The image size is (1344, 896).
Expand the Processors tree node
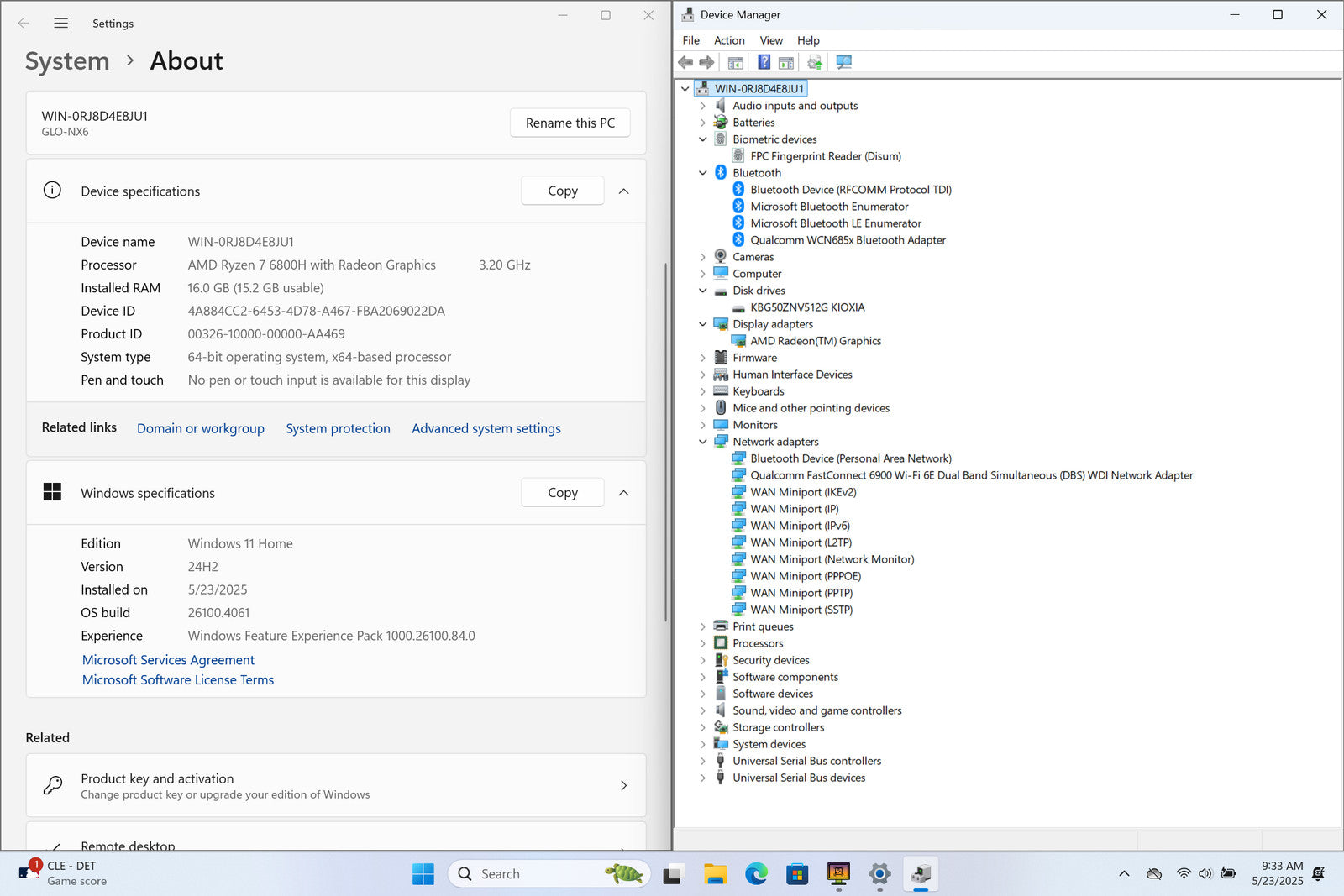[703, 643]
